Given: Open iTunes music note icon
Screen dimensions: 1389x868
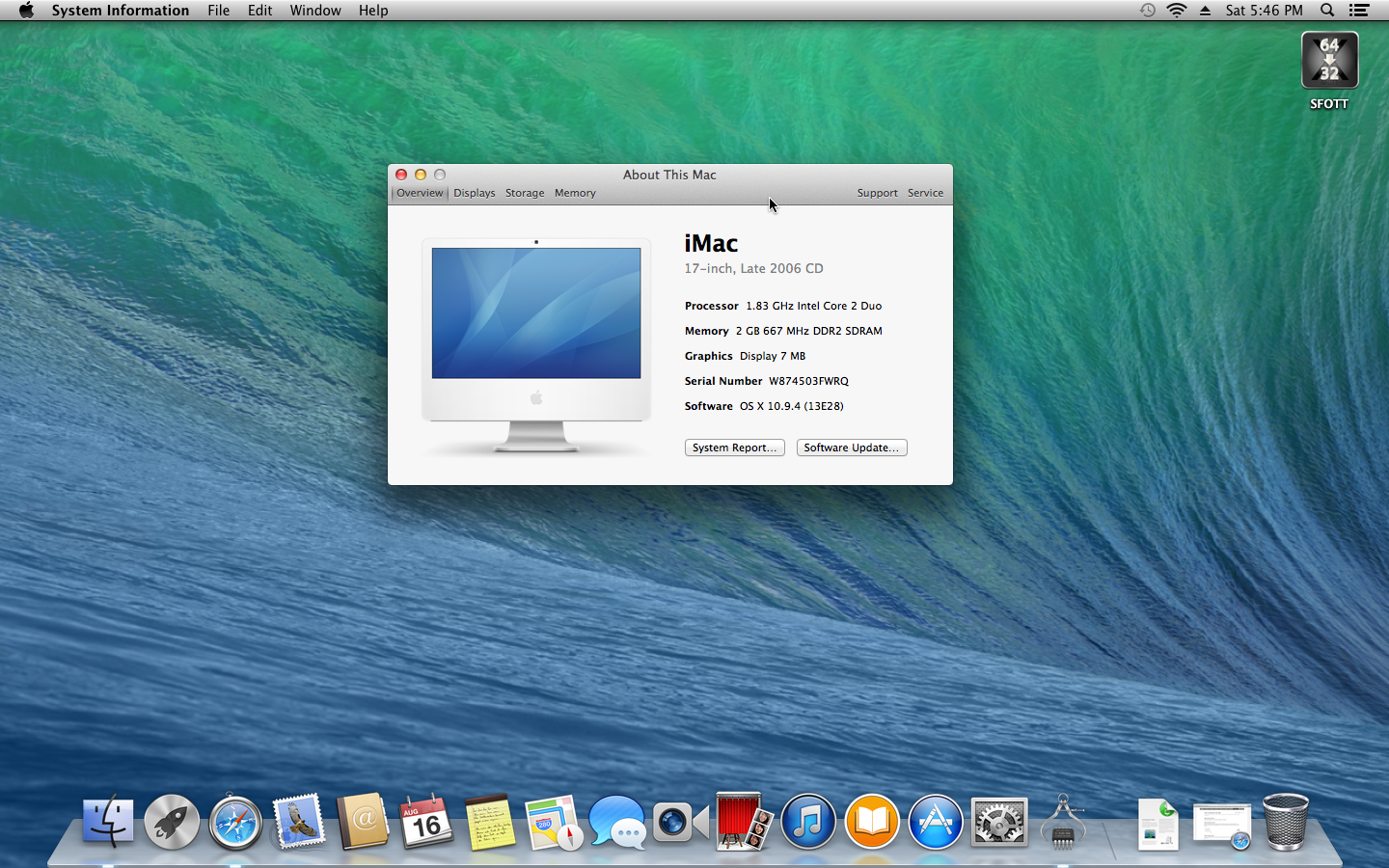Looking at the screenshot, I should click(x=808, y=822).
